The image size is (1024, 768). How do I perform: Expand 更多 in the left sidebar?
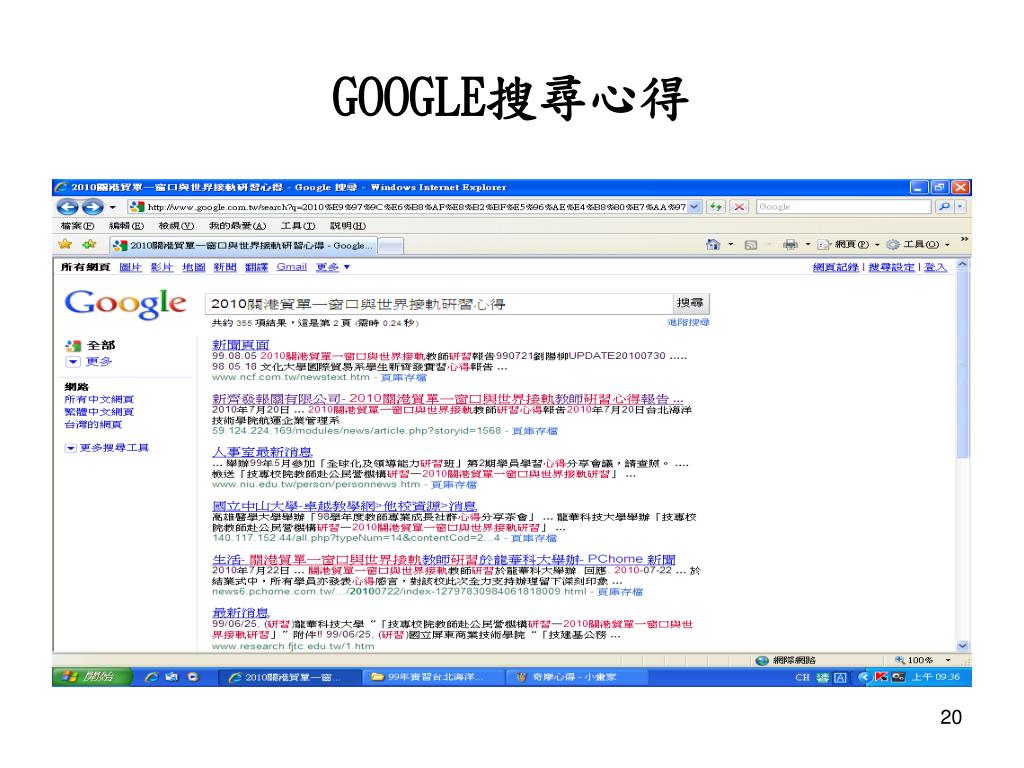coord(89,362)
